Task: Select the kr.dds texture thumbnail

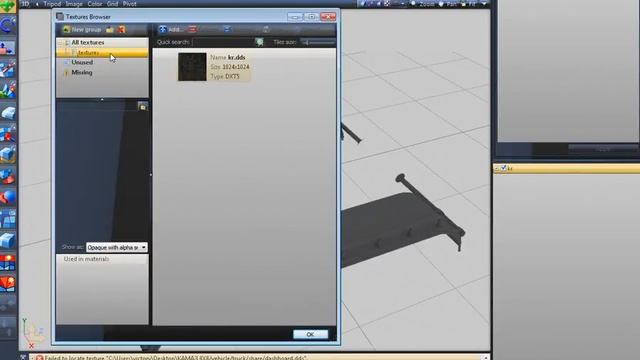Action: tap(192, 67)
